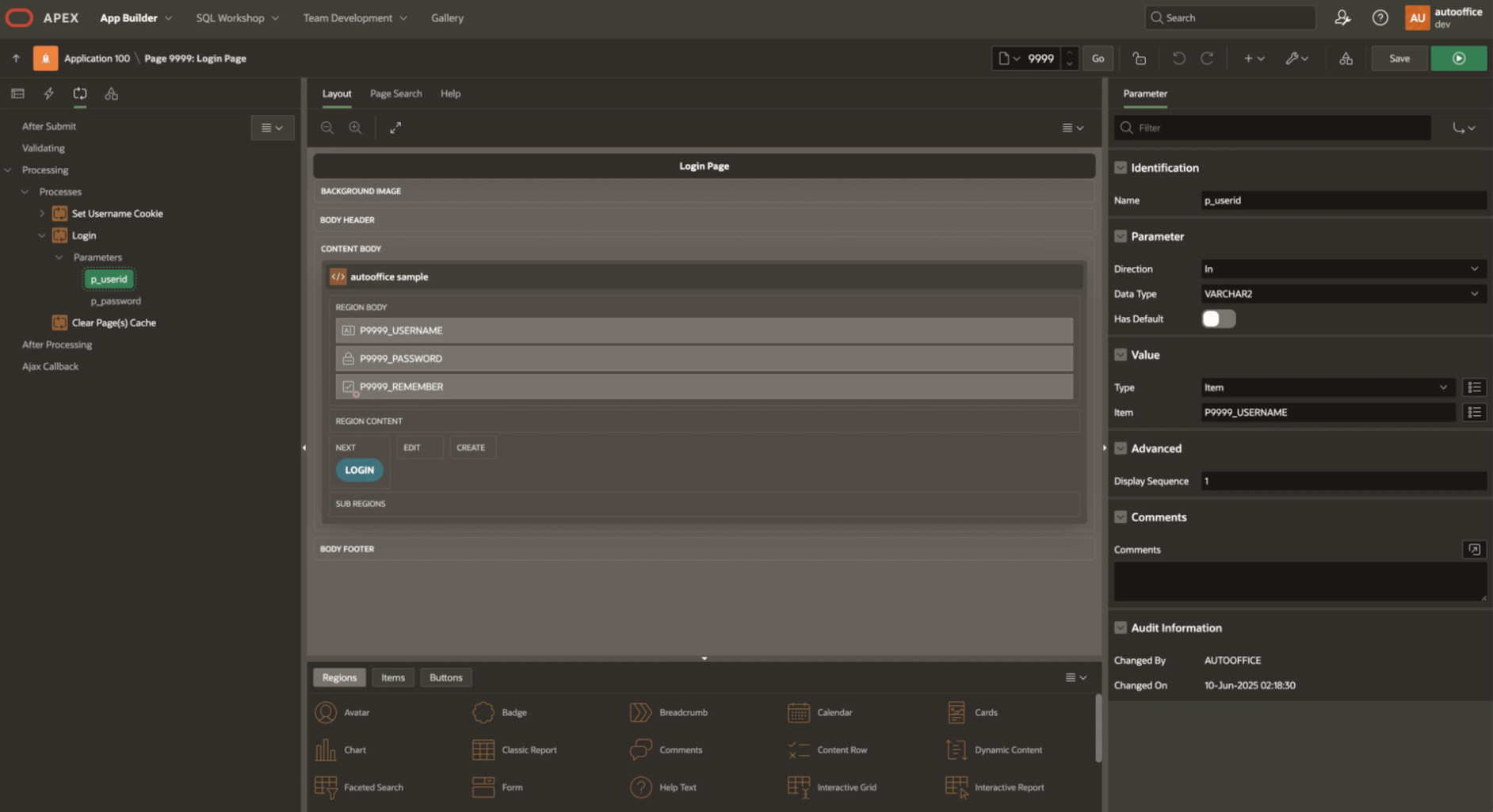The image size is (1493, 812).
Task: Switch gallery to the Buttons tab
Action: (445, 677)
